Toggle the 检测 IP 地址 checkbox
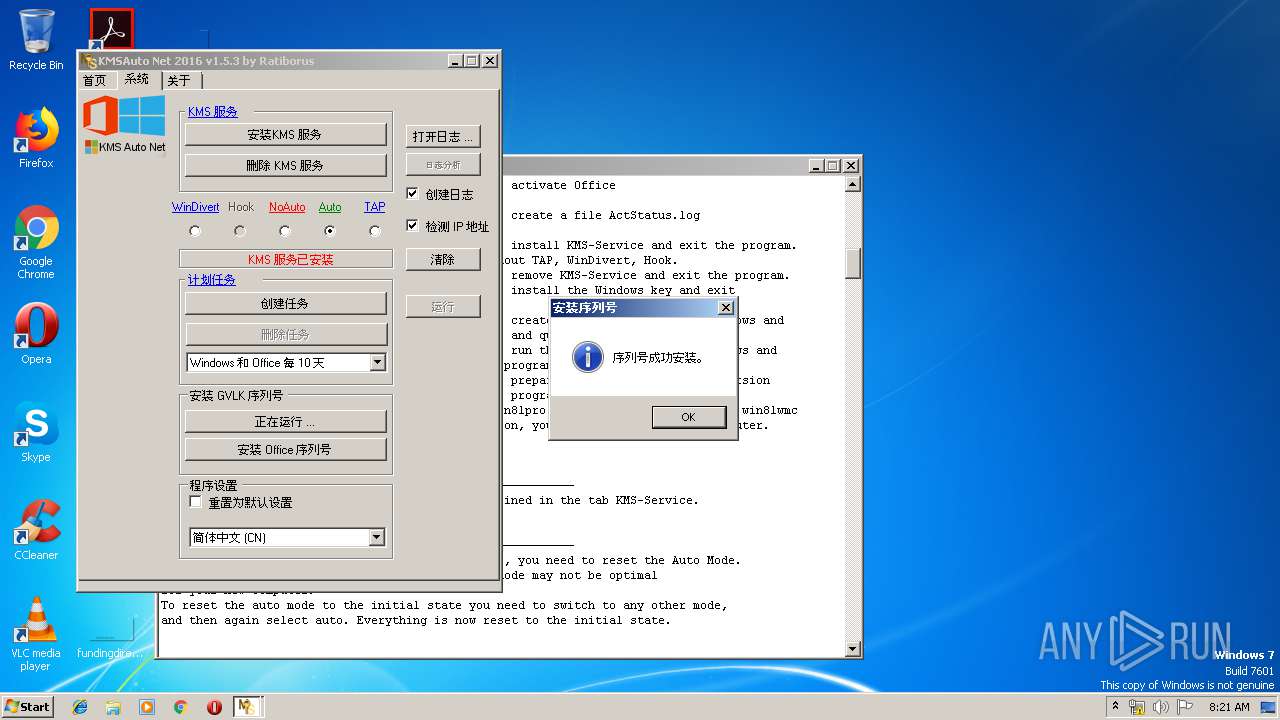 [x=412, y=225]
